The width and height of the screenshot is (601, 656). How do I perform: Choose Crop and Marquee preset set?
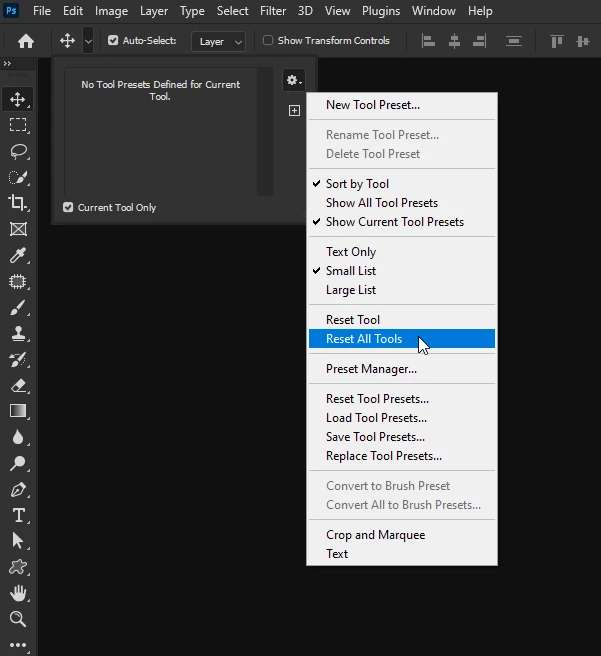402,535
